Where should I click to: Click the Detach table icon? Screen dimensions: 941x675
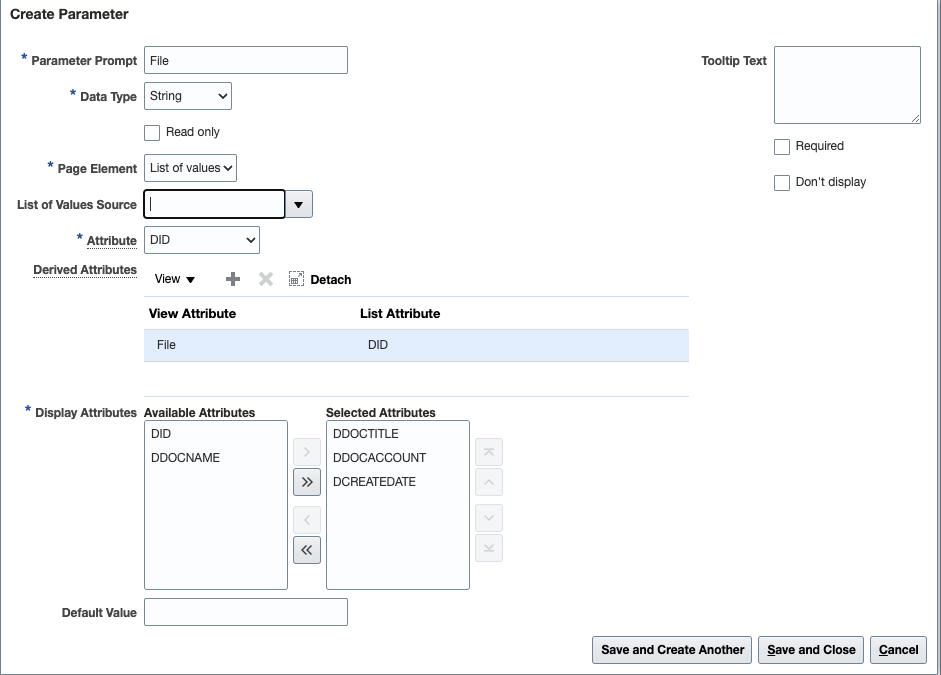[296, 279]
